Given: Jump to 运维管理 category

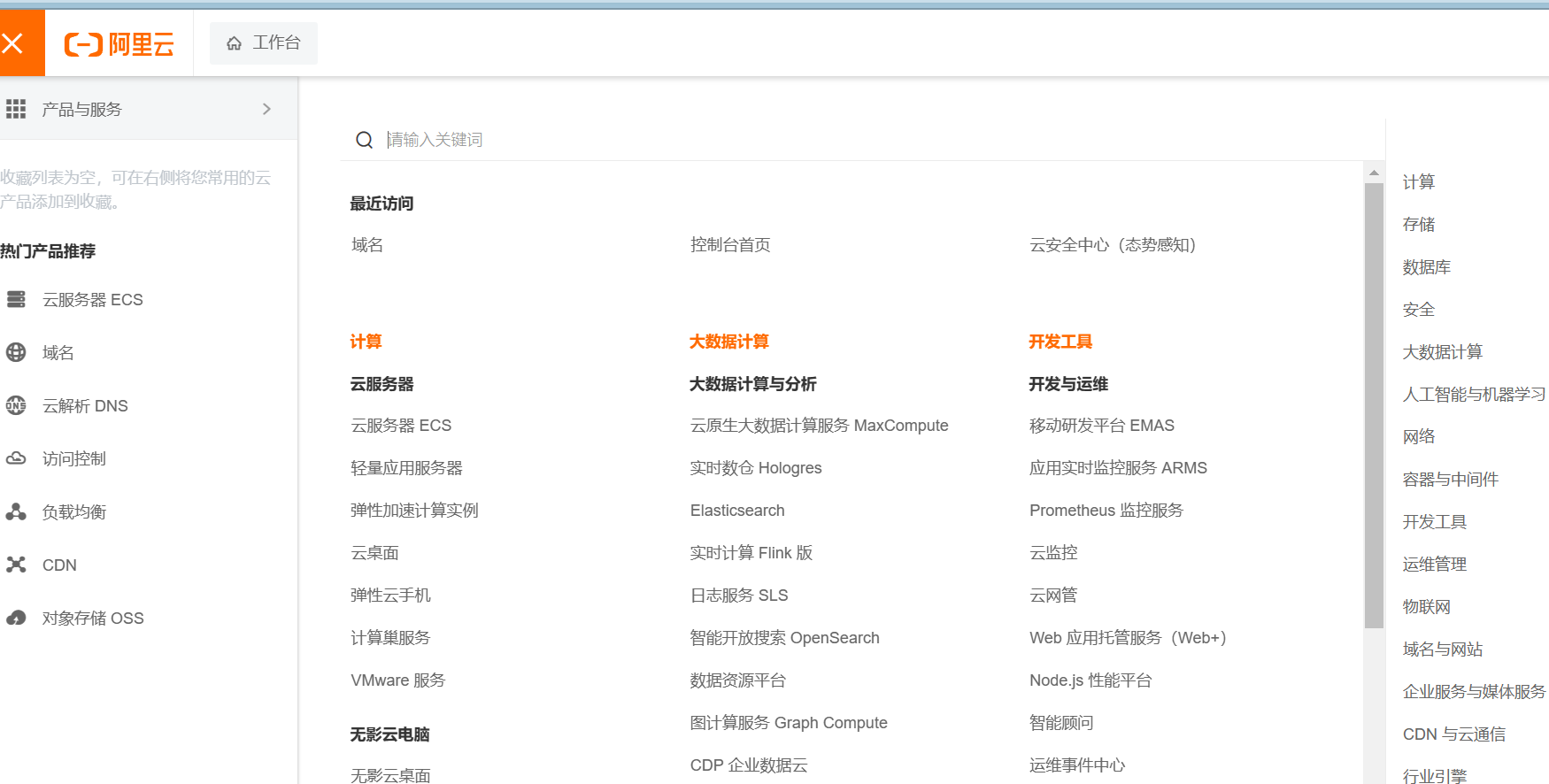Looking at the screenshot, I should (x=1435, y=565).
